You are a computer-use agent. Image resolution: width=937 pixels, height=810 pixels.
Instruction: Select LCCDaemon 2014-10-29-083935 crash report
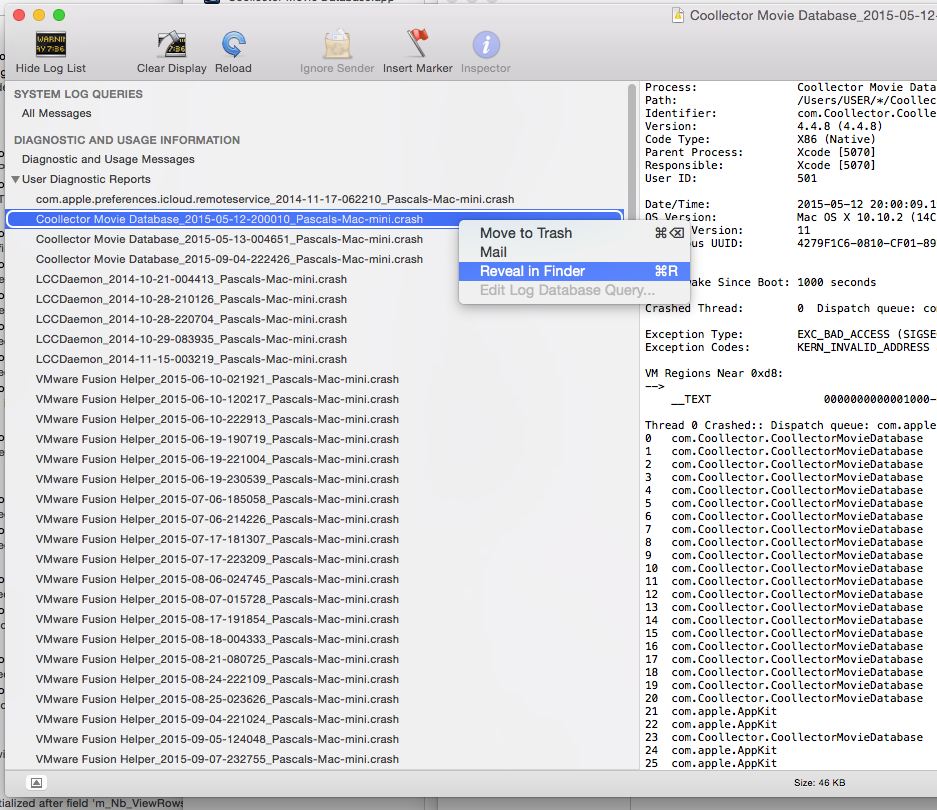pos(191,340)
